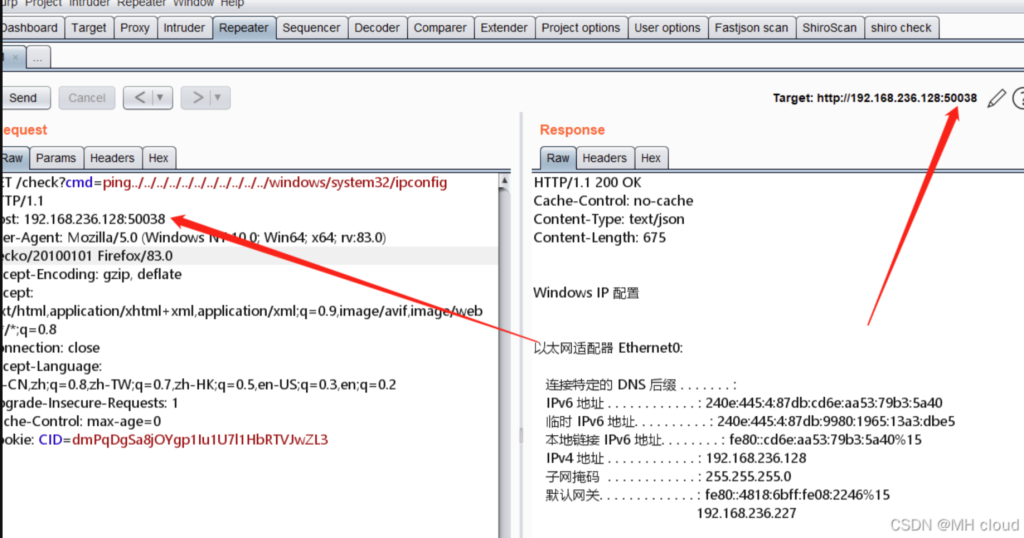Open the Intruder tab

(184, 28)
